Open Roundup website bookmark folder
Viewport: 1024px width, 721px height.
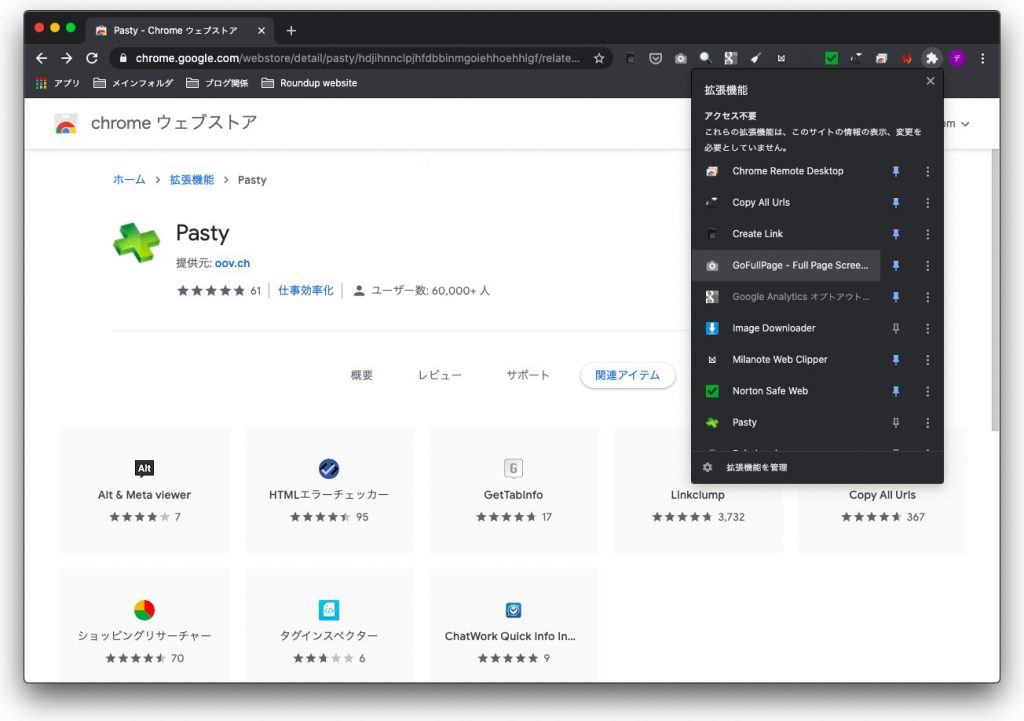(x=309, y=83)
